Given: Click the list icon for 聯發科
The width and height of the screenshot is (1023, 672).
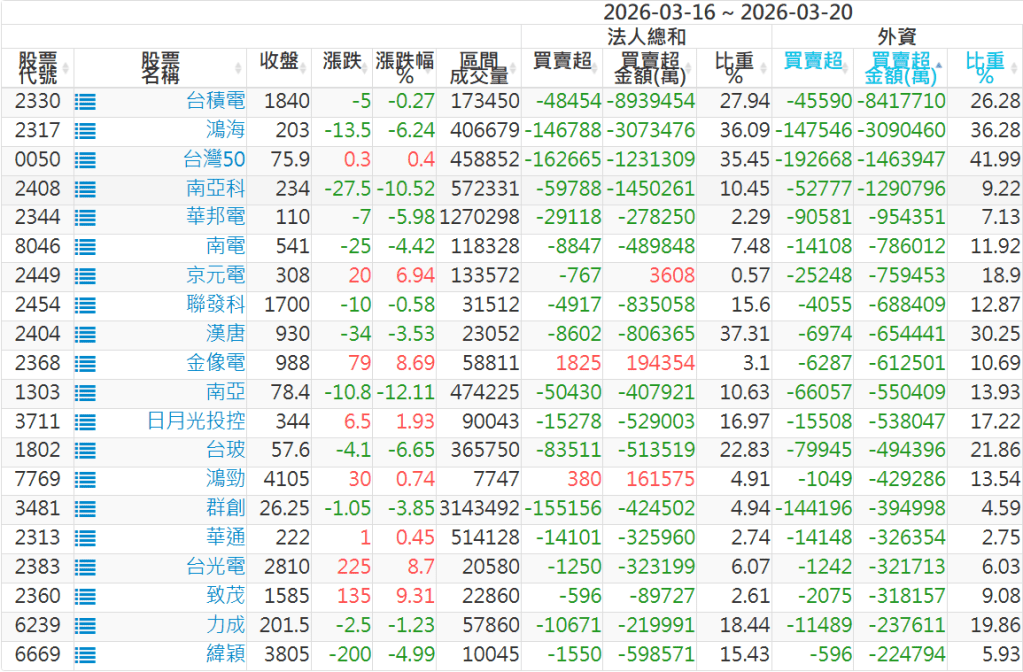Looking at the screenshot, I should tap(86, 304).
